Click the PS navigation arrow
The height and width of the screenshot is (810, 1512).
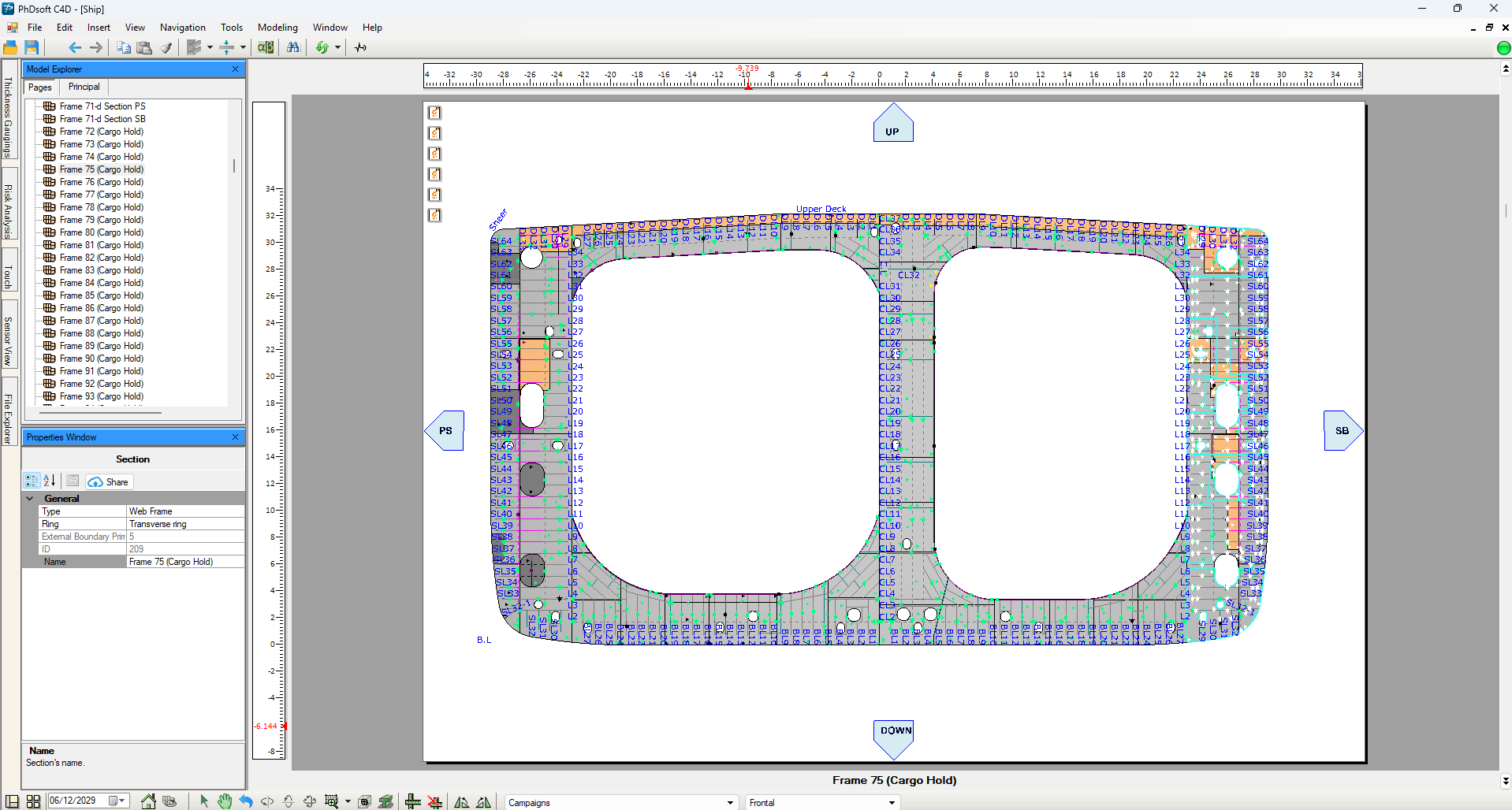(x=444, y=430)
